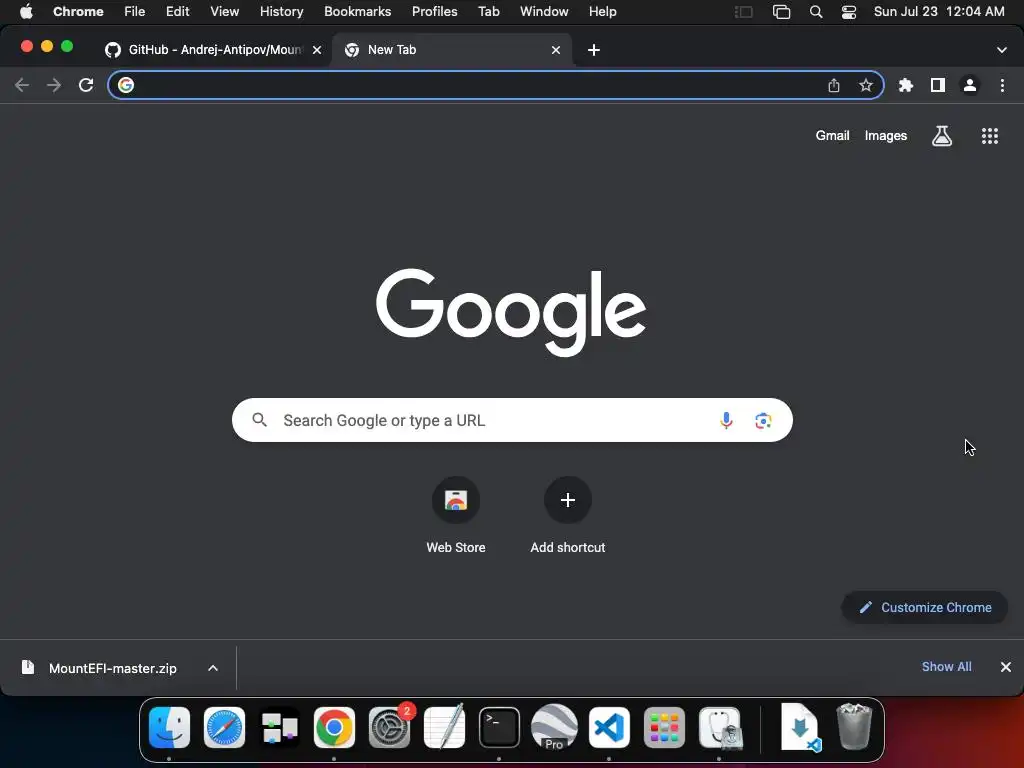
Task: Open Terminal from the Dock
Action: pos(499,728)
